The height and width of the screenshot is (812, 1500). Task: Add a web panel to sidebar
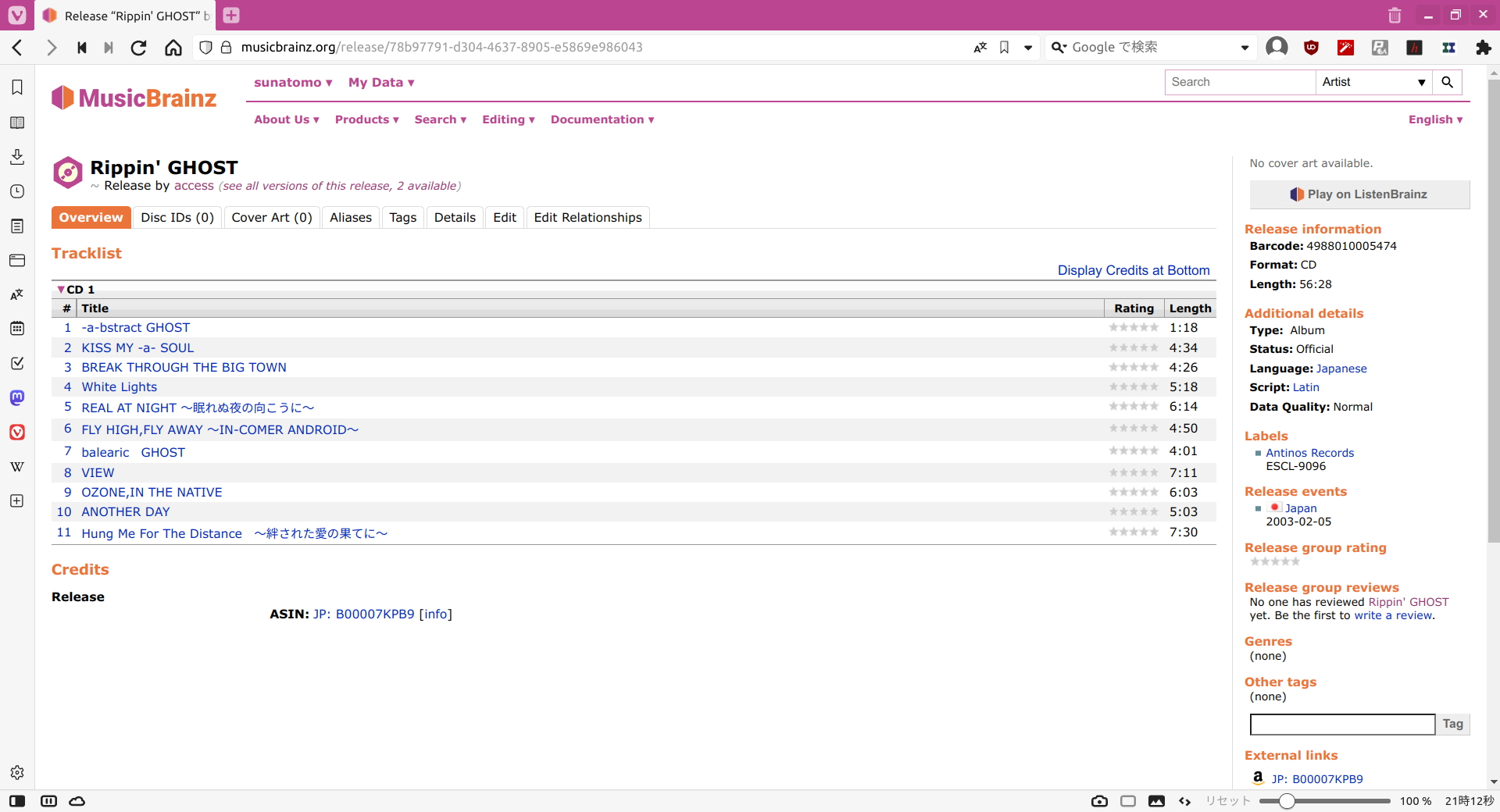(x=17, y=500)
